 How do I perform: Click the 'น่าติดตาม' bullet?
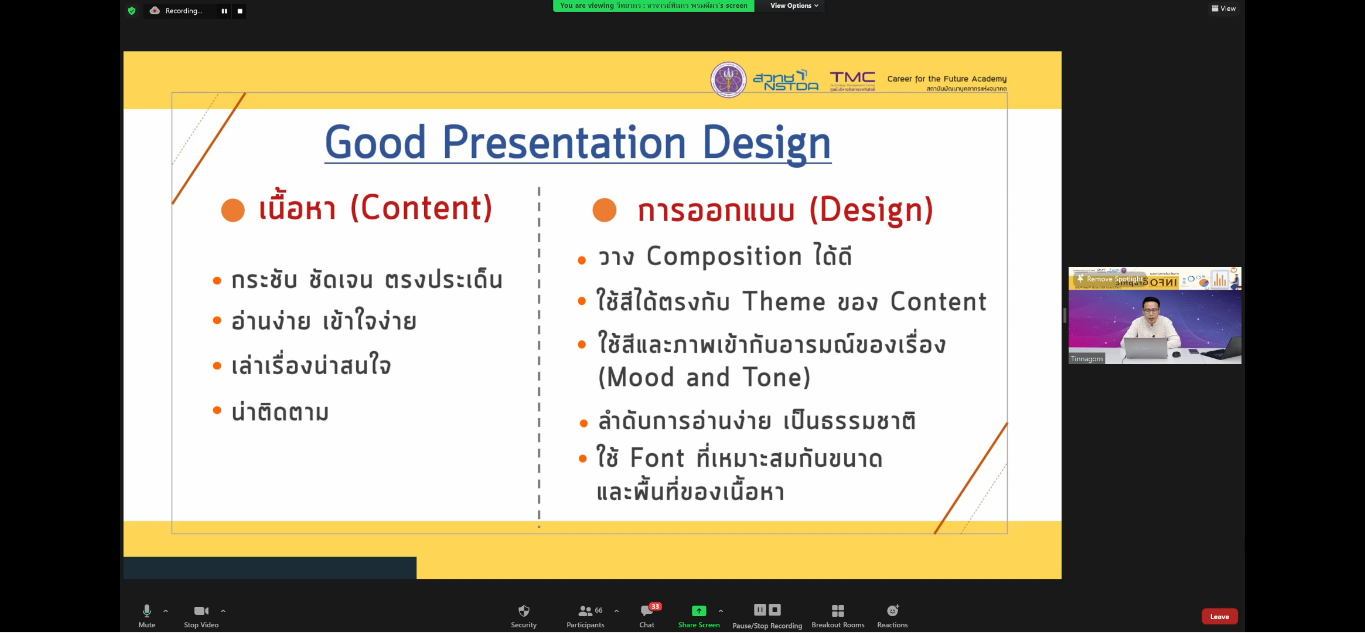[280, 412]
